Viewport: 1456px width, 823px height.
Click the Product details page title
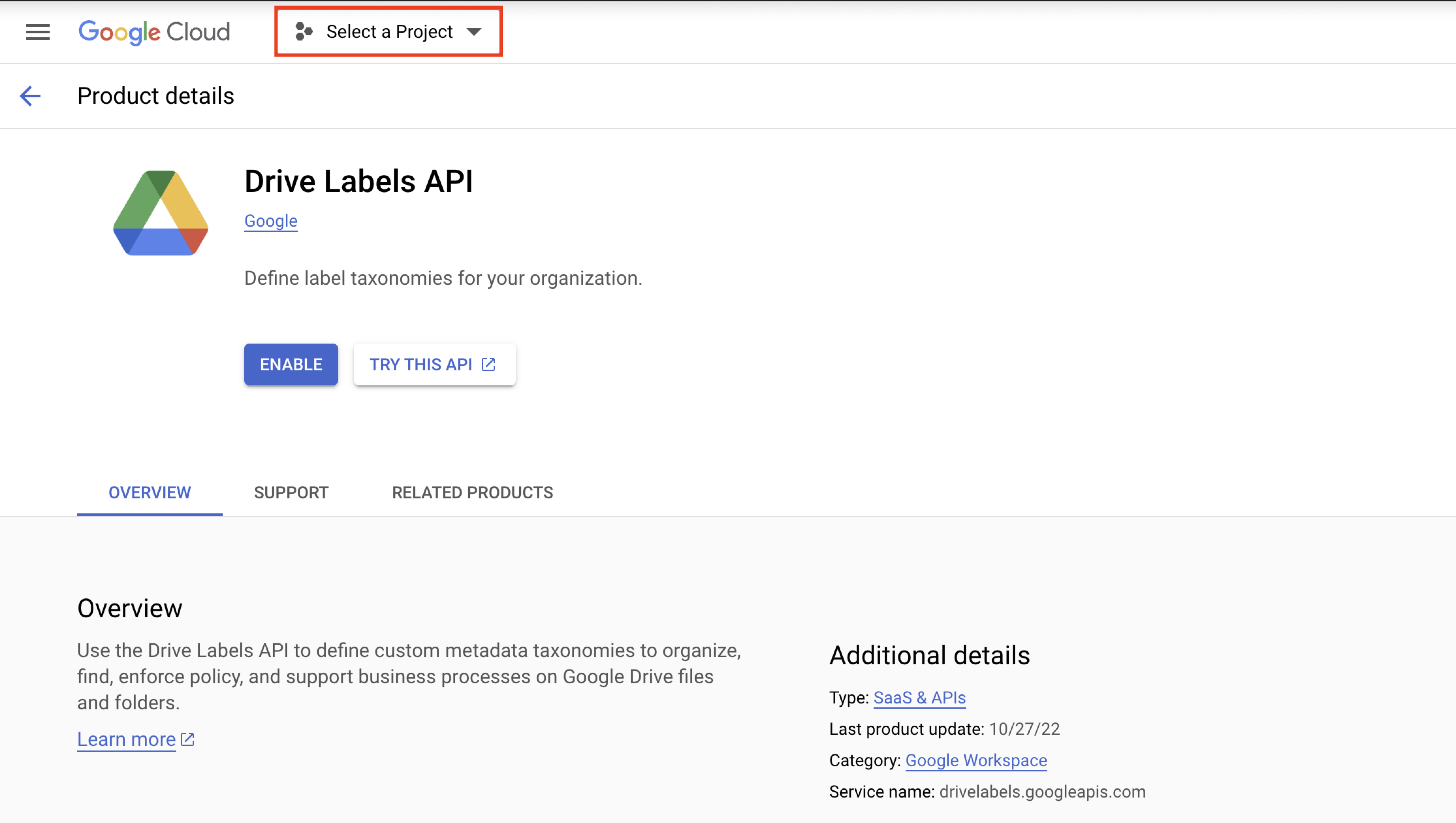[x=155, y=96]
